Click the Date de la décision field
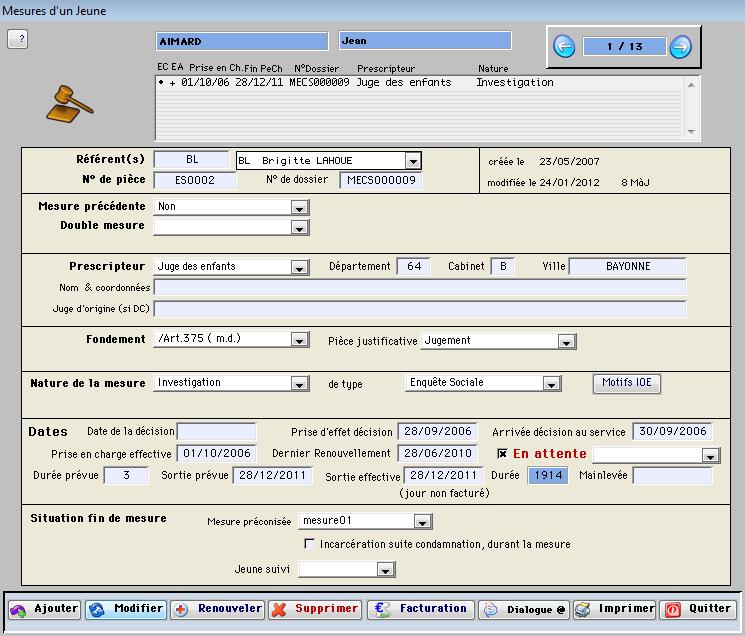Screen dimensions: 745x636 [217, 431]
